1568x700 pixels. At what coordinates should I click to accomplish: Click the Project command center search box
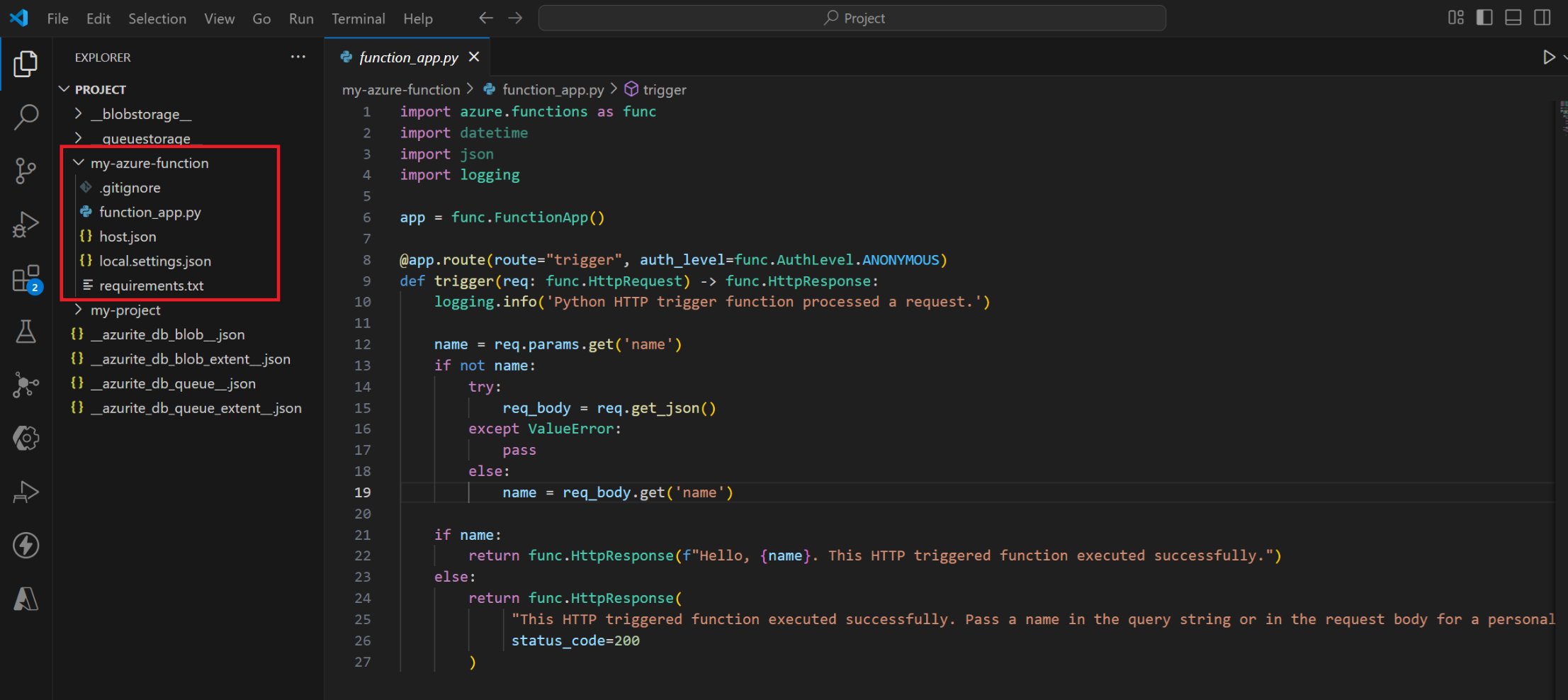click(852, 18)
